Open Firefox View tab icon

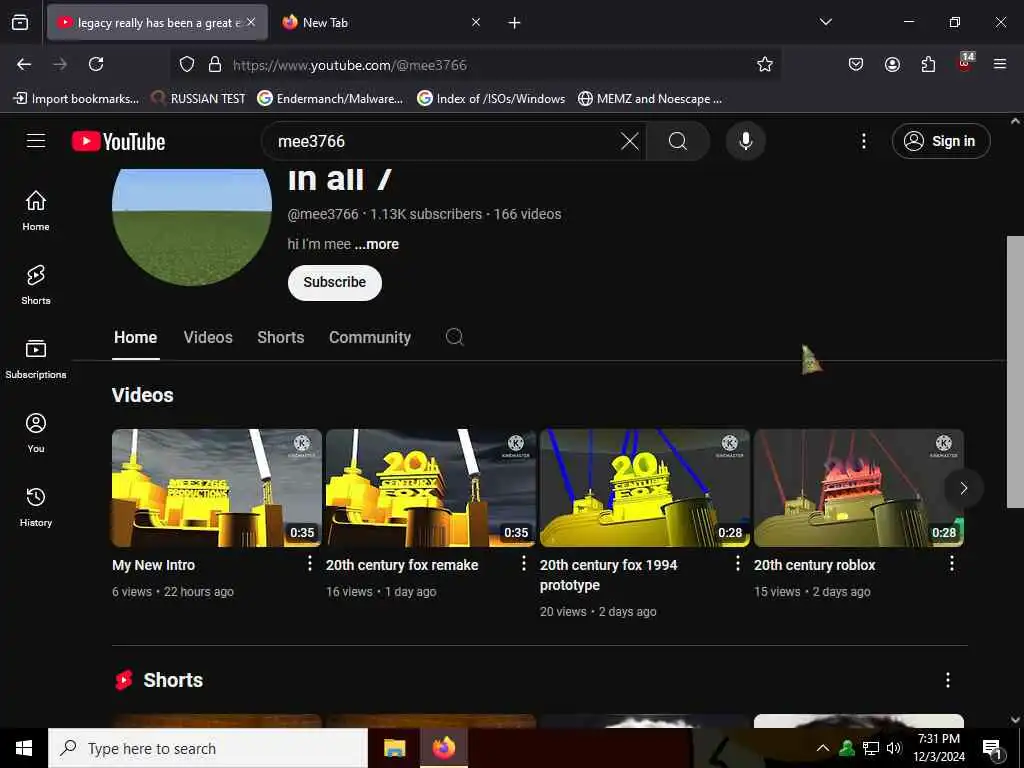click(x=20, y=22)
